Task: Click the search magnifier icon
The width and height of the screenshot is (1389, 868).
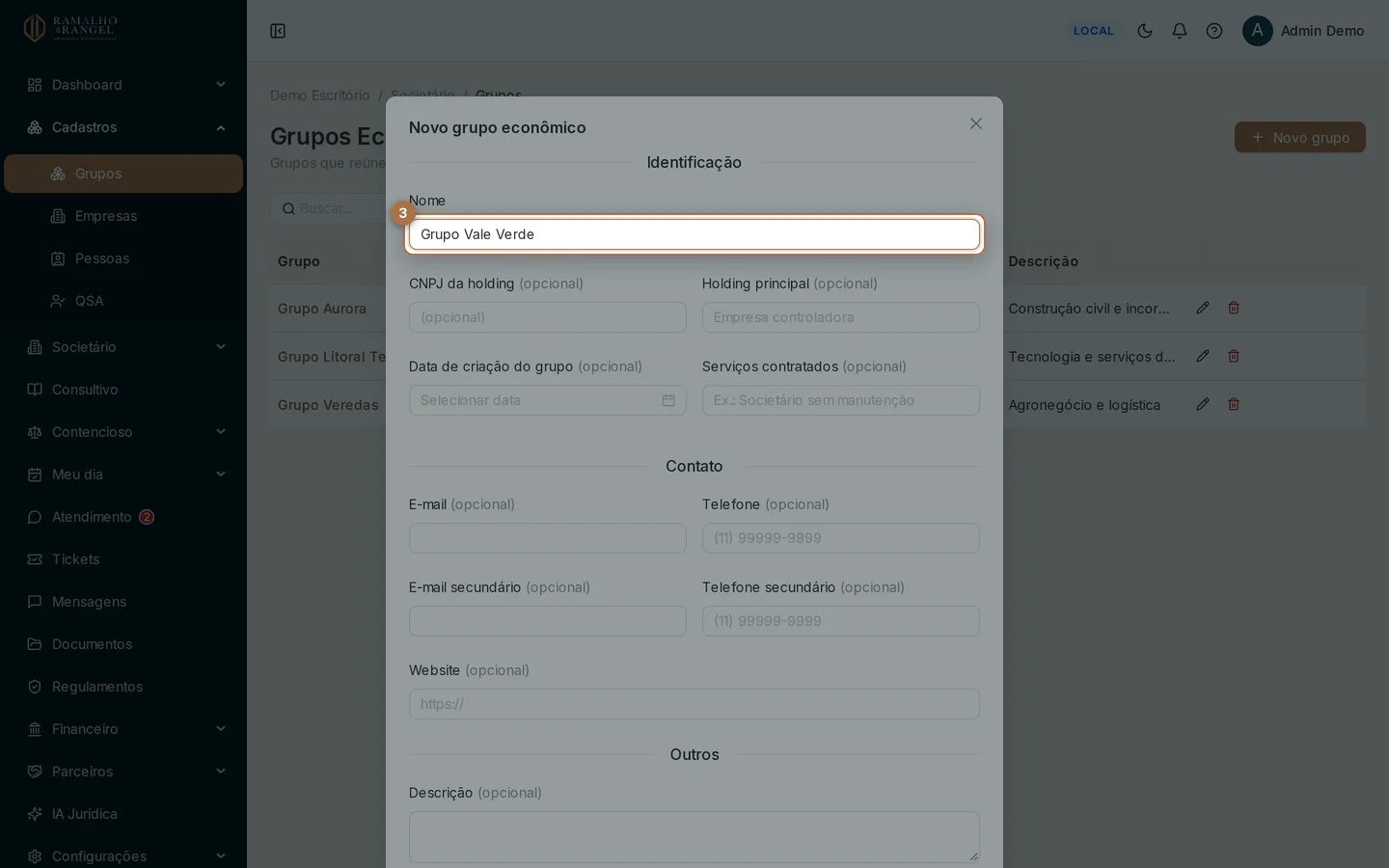Action: tap(288, 208)
